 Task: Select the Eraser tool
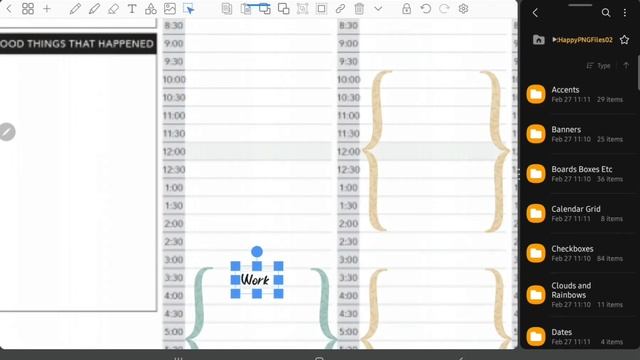coord(113,9)
